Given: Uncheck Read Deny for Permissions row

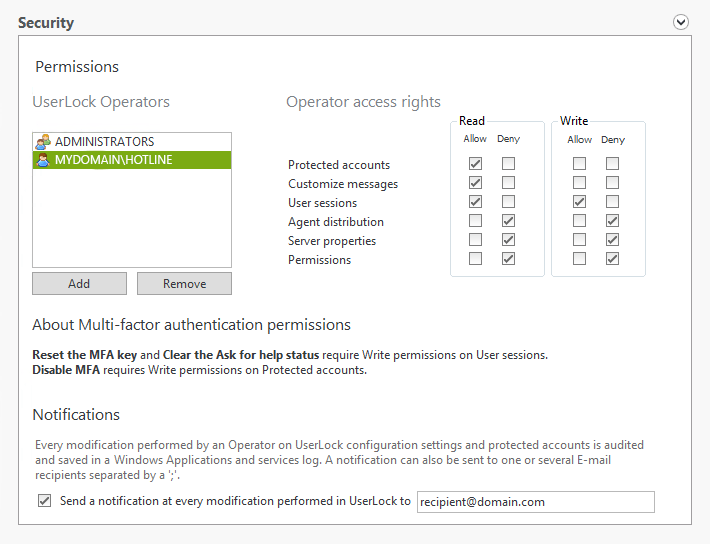Looking at the screenshot, I should 509,259.
